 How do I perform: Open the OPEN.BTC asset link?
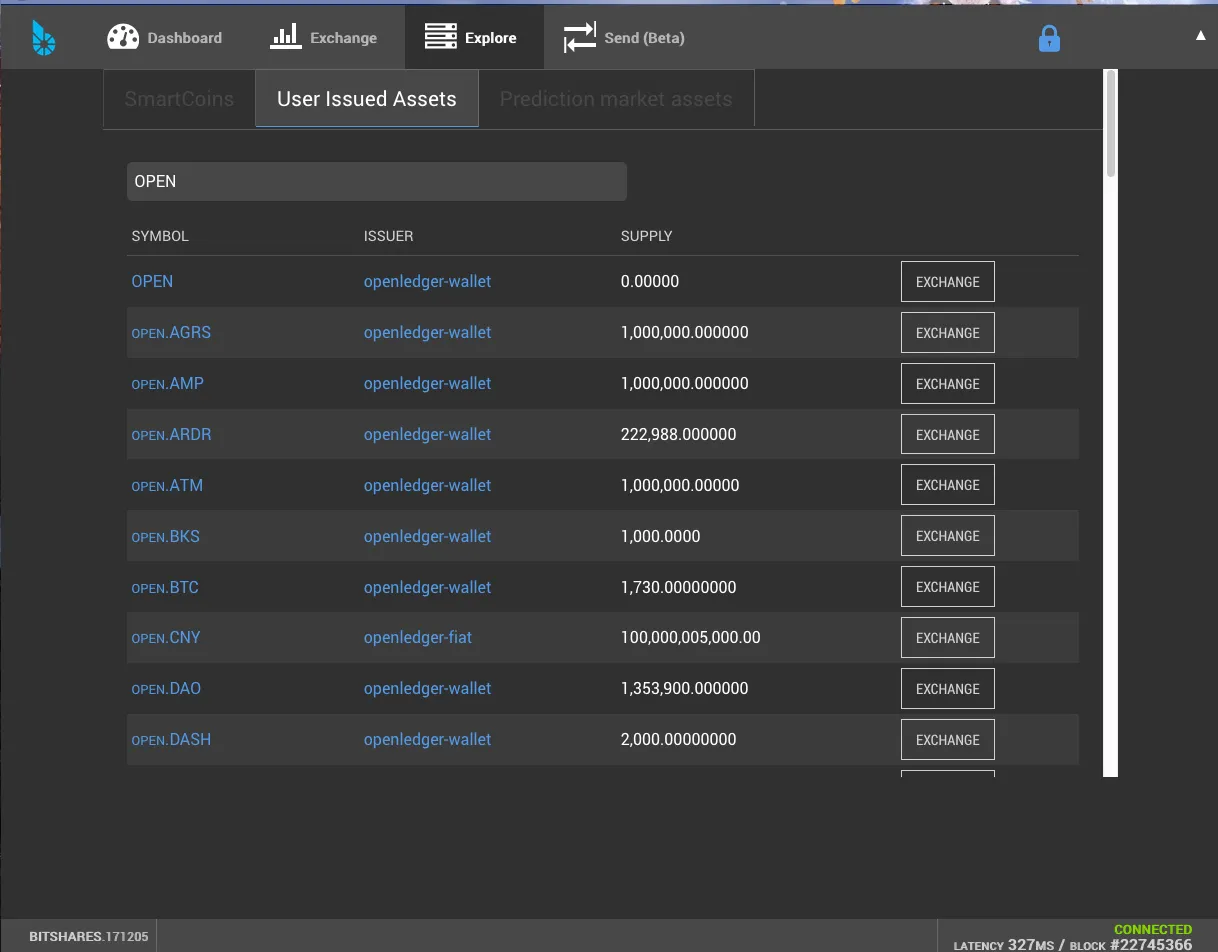click(x=165, y=588)
